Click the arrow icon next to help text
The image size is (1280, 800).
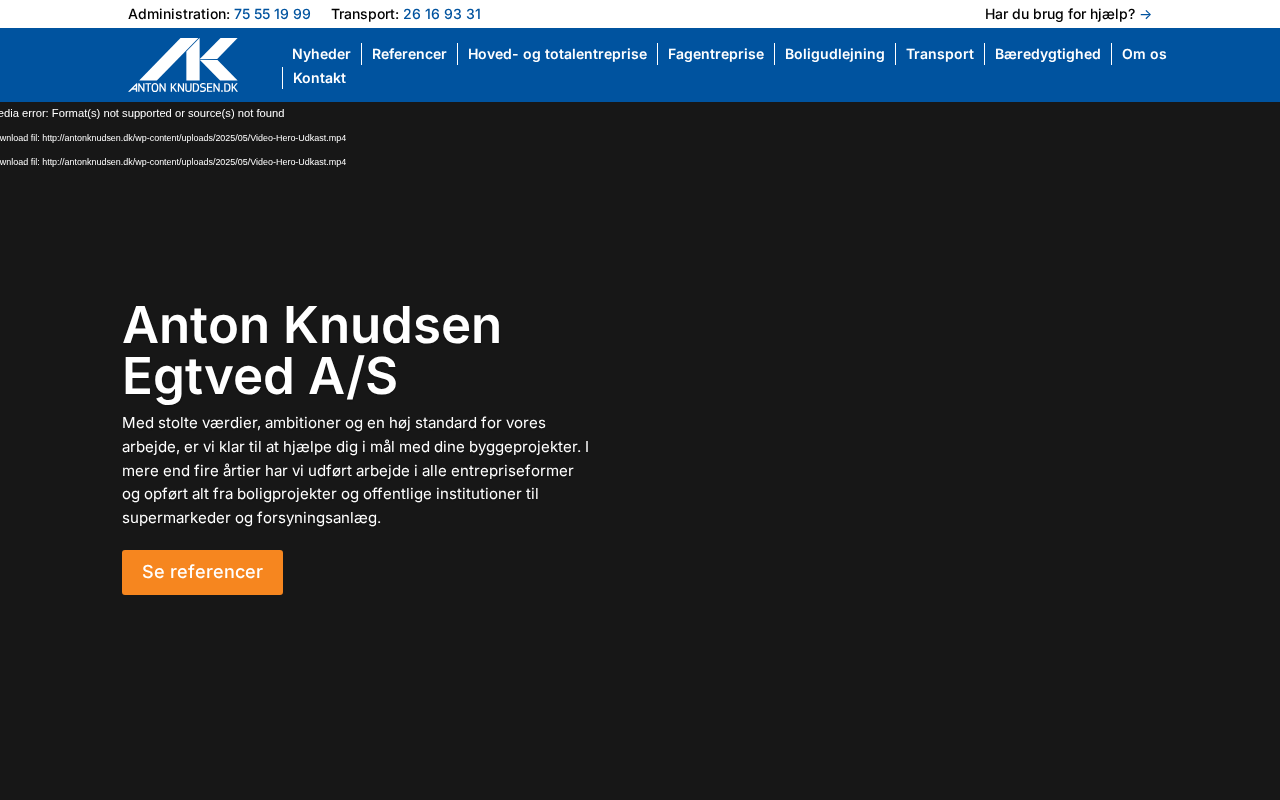pyautogui.click(x=1146, y=14)
